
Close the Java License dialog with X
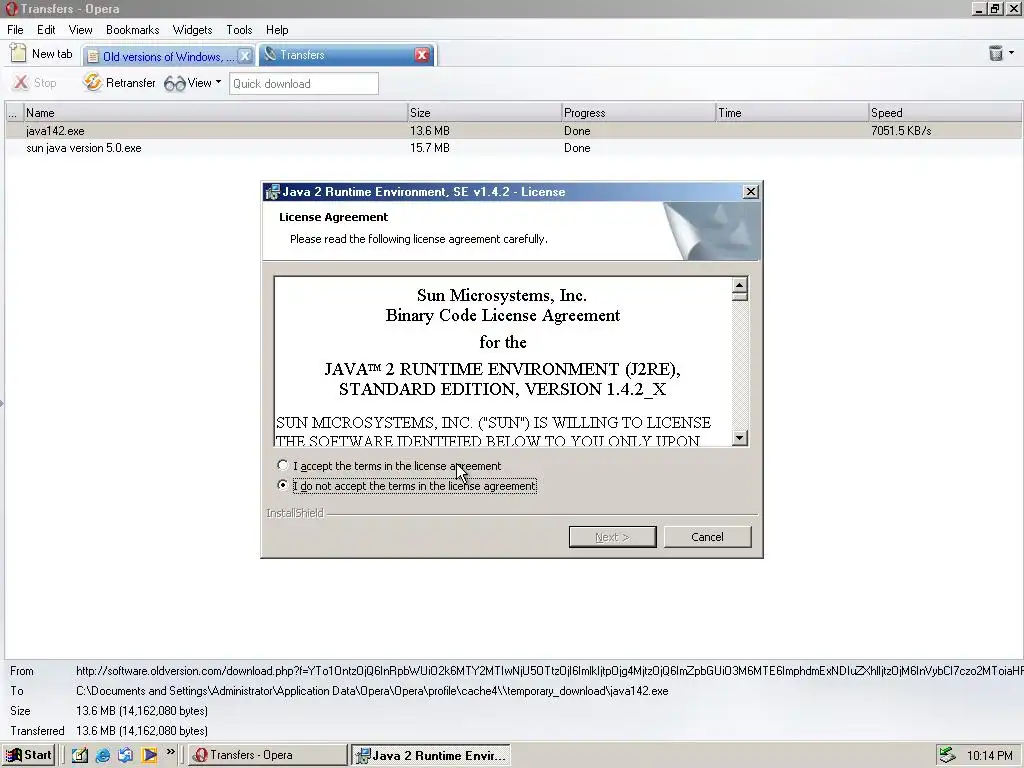[x=751, y=191]
